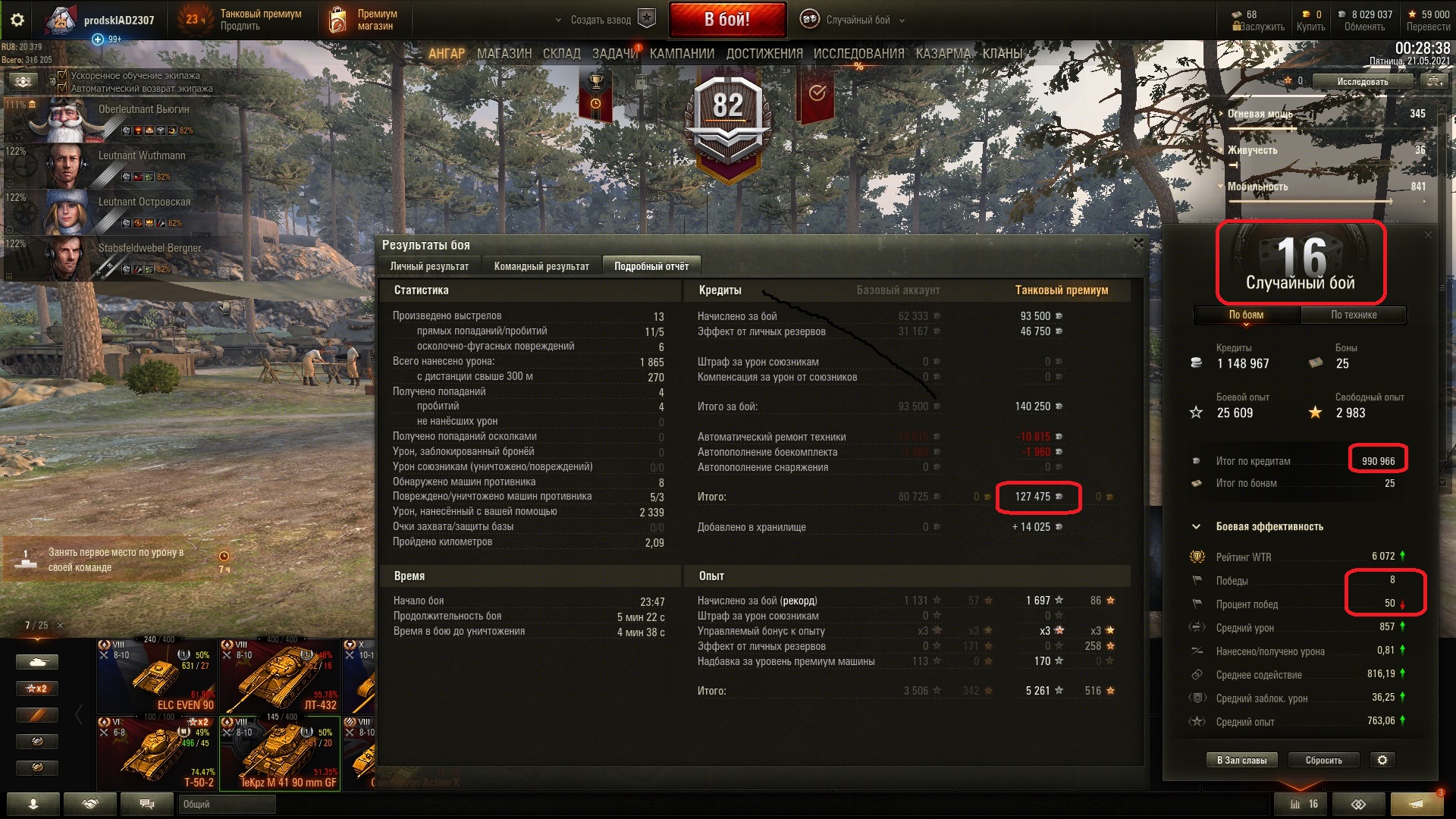The image size is (1456, 819).
Task: Open chat channels icon in bottom bar
Action: (147, 804)
